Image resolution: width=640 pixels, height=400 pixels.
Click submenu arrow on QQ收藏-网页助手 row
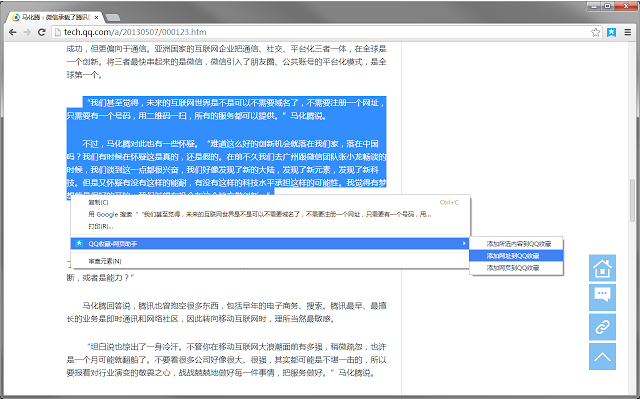464,244
